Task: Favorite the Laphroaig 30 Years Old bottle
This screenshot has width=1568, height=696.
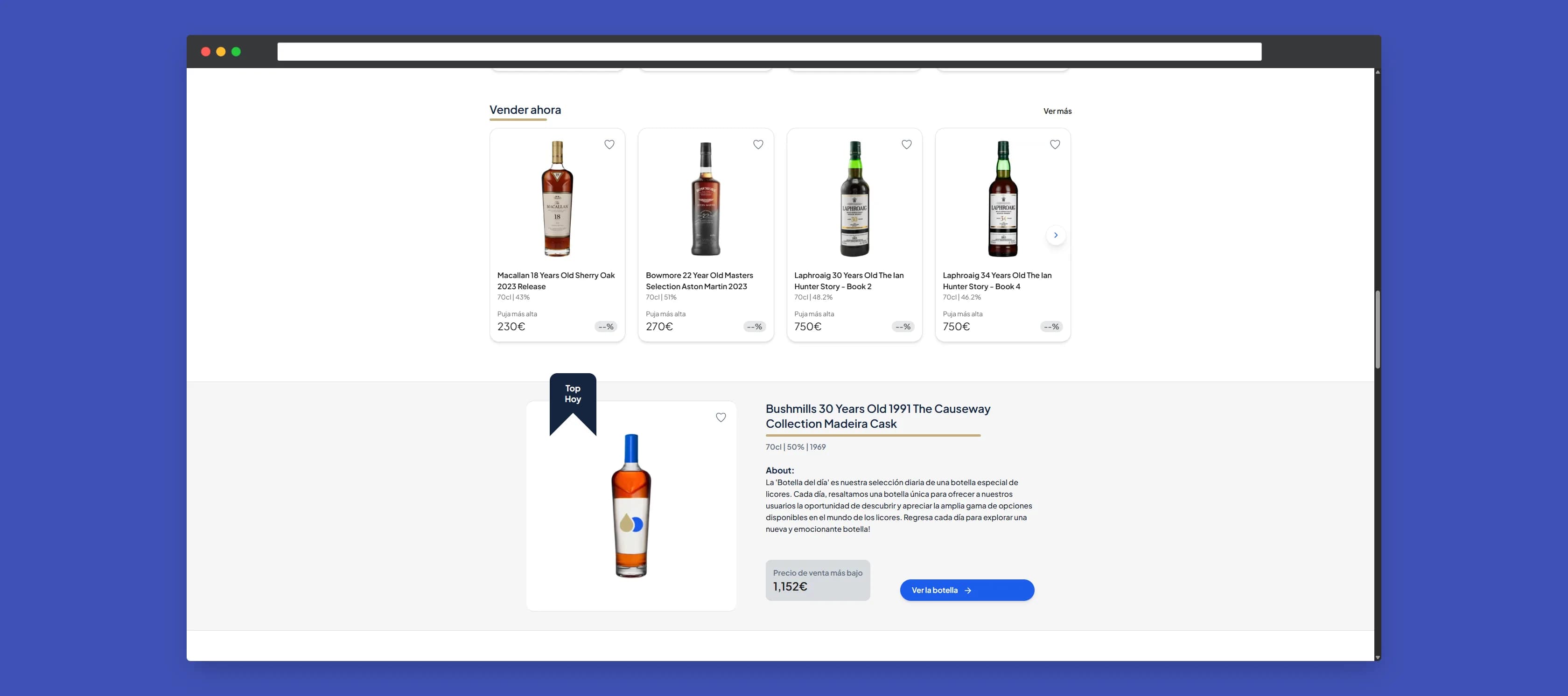Action: pyautogui.click(x=906, y=145)
